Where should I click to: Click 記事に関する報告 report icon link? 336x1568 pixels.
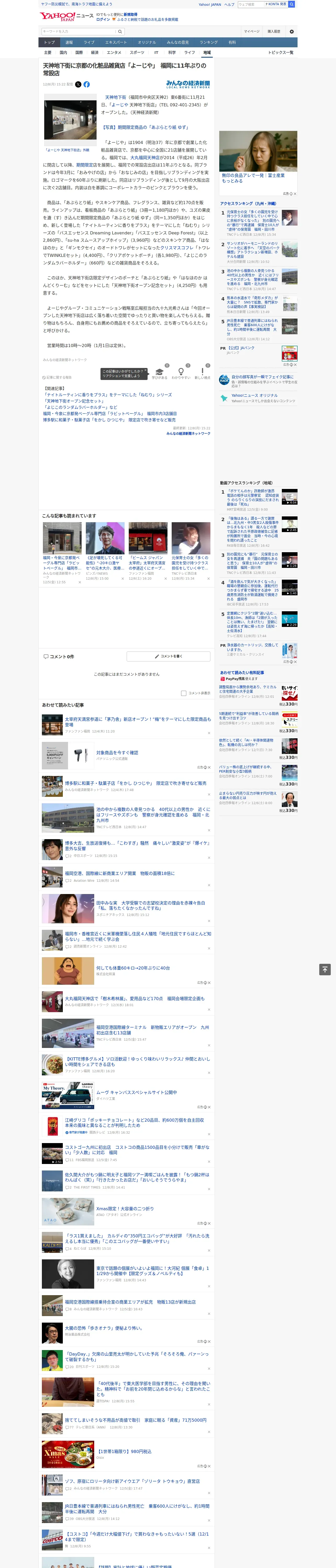tap(57, 377)
